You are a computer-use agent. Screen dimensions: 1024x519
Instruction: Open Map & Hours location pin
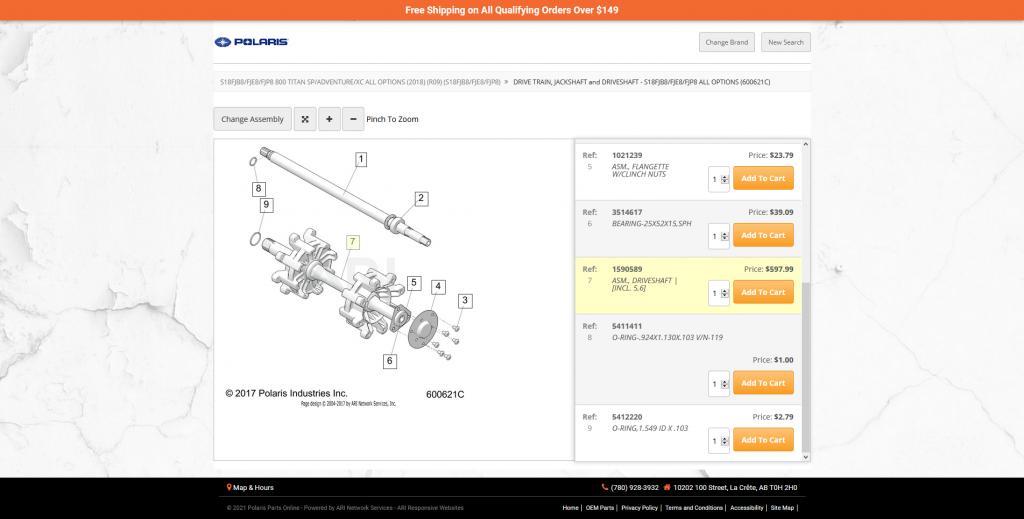click(x=230, y=488)
